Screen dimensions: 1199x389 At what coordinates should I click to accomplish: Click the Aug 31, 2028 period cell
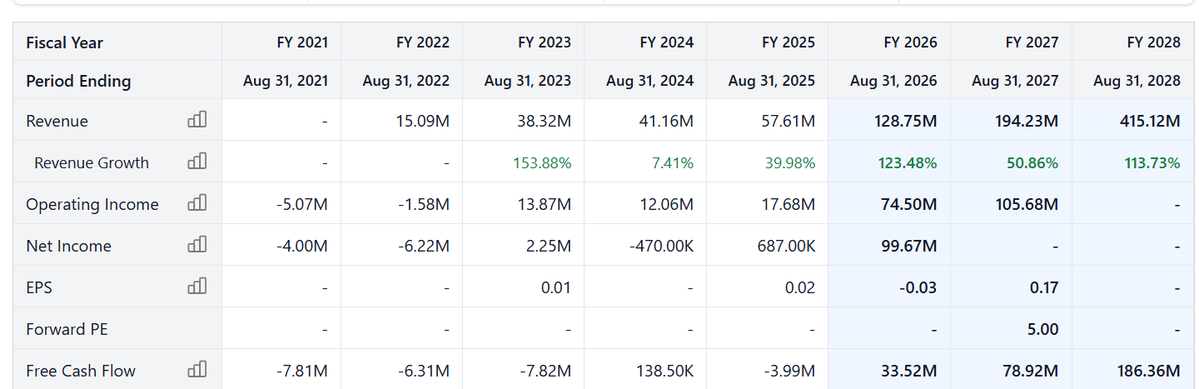click(x=1137, y=81)
